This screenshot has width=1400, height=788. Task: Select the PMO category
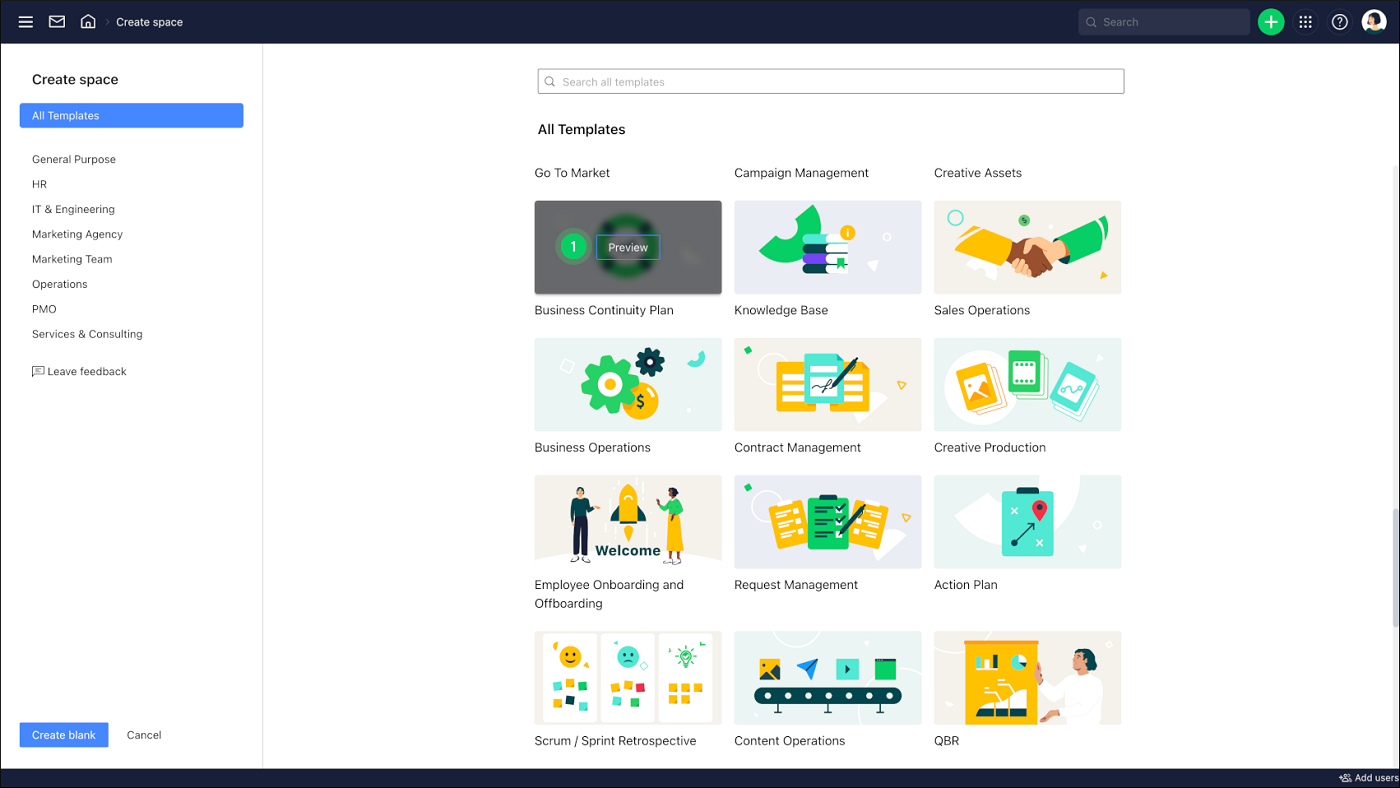[44, 309]
